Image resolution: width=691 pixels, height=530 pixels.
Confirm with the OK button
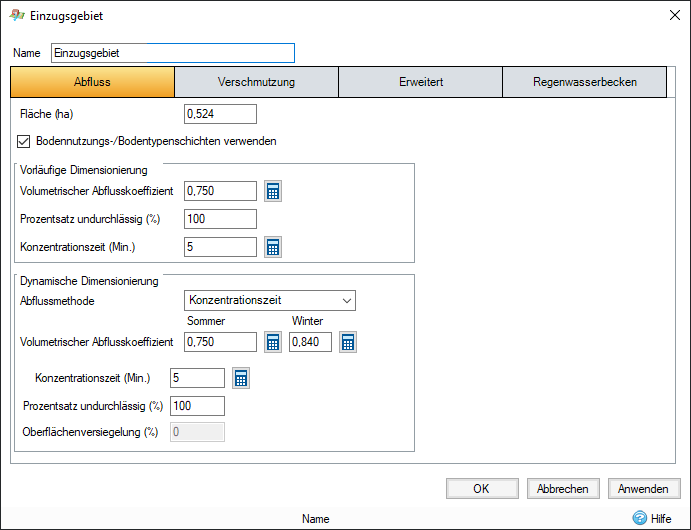tap(482, 489)
